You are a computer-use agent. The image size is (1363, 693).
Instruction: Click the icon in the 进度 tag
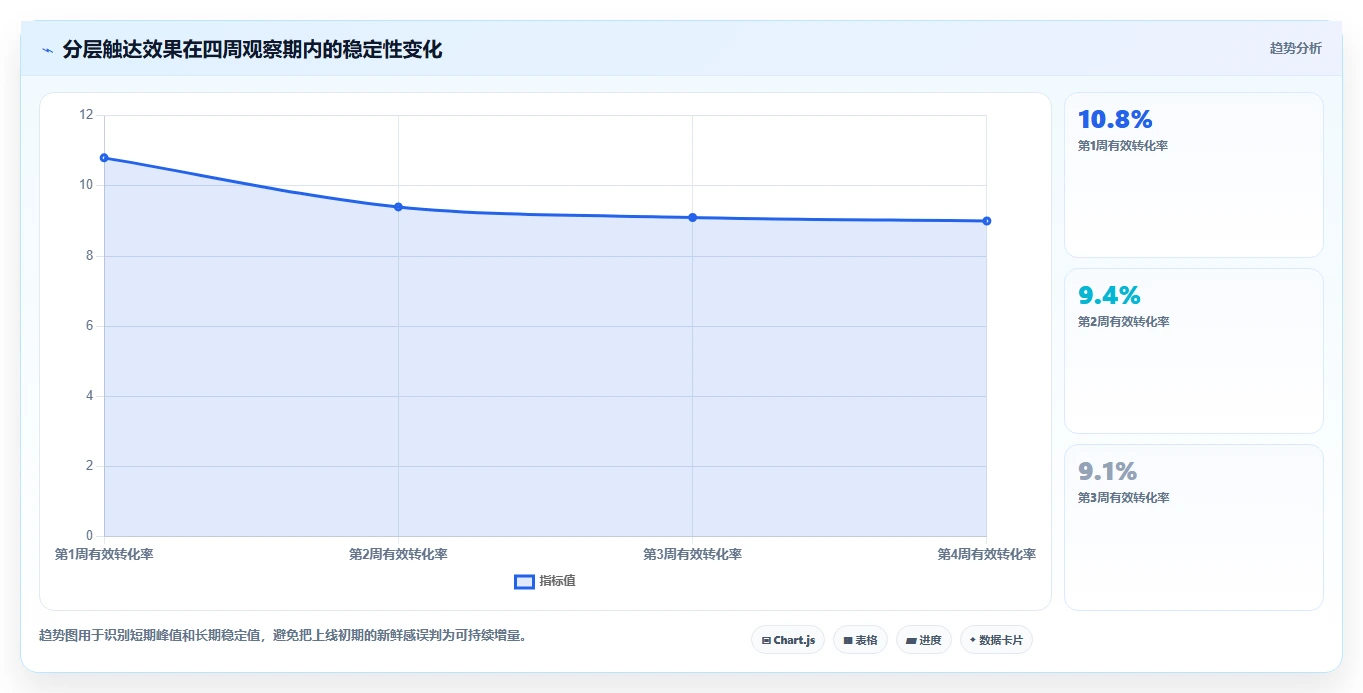click(x=911, y=640)
